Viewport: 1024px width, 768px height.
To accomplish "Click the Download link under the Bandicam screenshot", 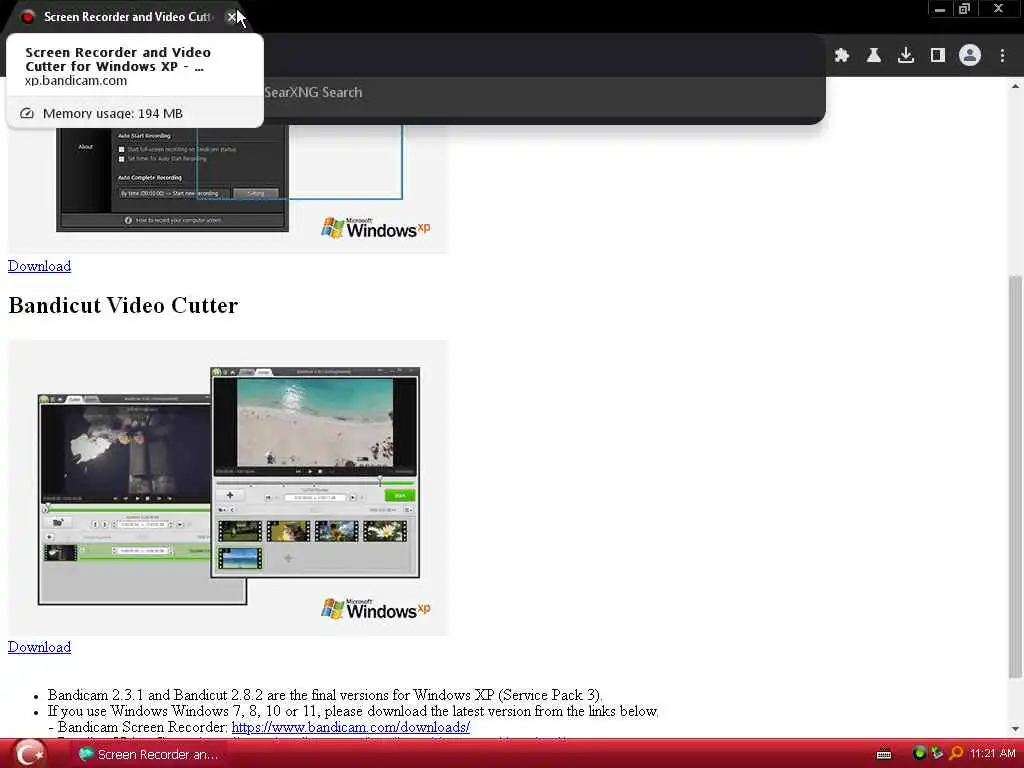I will [x=40, y=266].
